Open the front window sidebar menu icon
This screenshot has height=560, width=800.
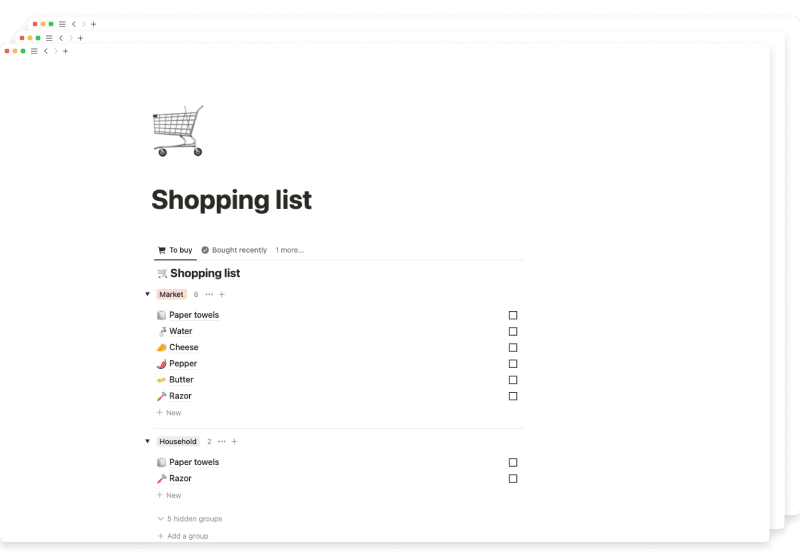34,51
